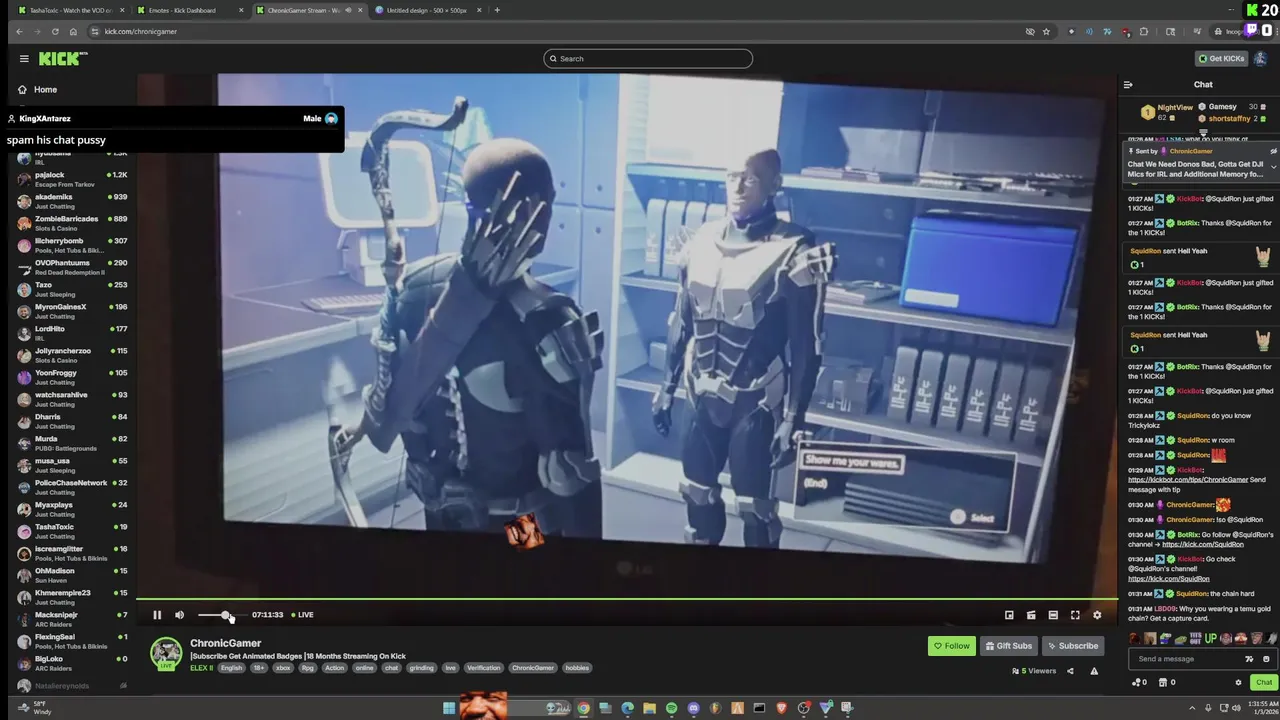The image size is (1280, 720).
Task: Open ZombieBarricades channel in sidebar
Action: point(72,224)
